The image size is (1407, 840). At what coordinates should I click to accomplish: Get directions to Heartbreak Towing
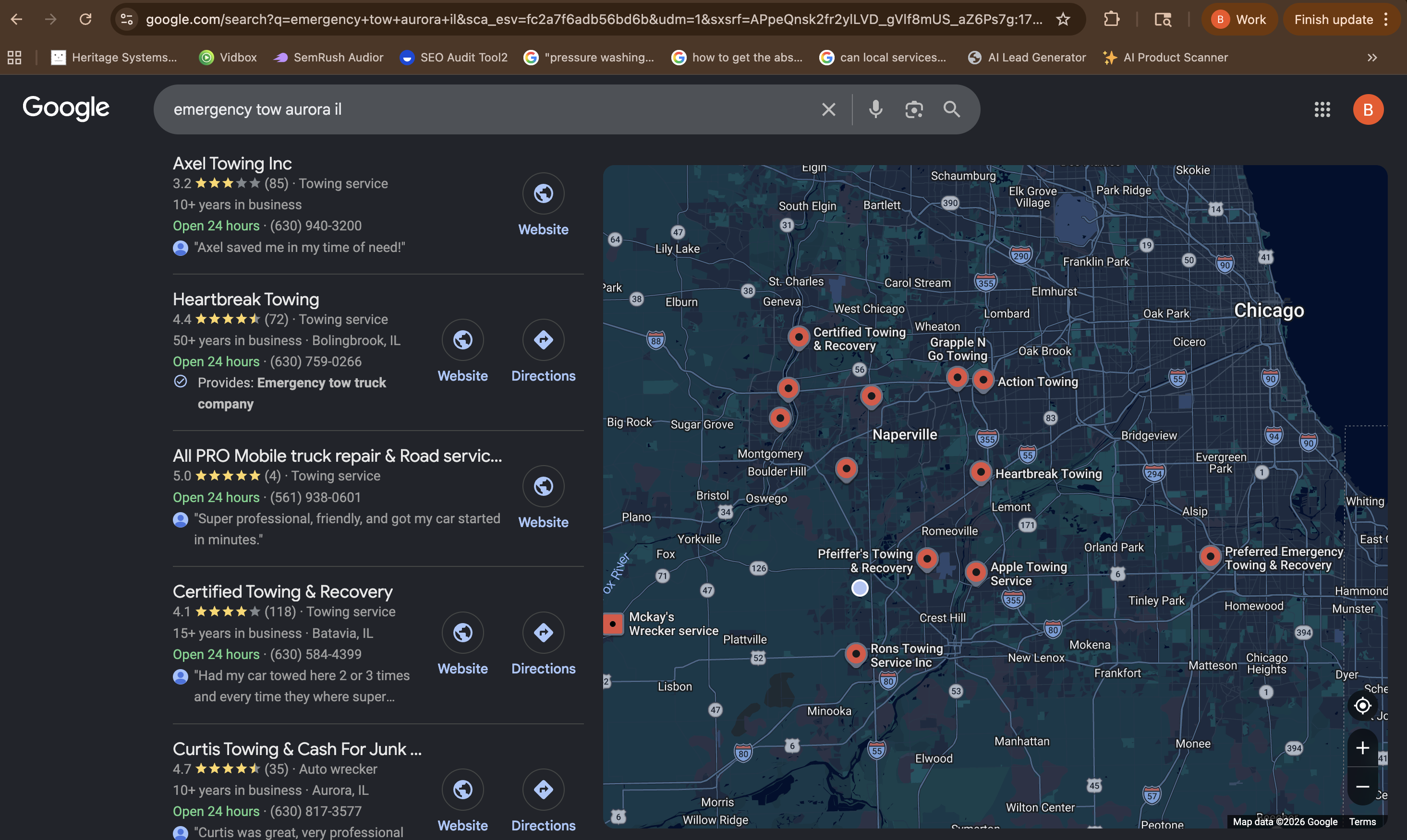coord(543,352)
